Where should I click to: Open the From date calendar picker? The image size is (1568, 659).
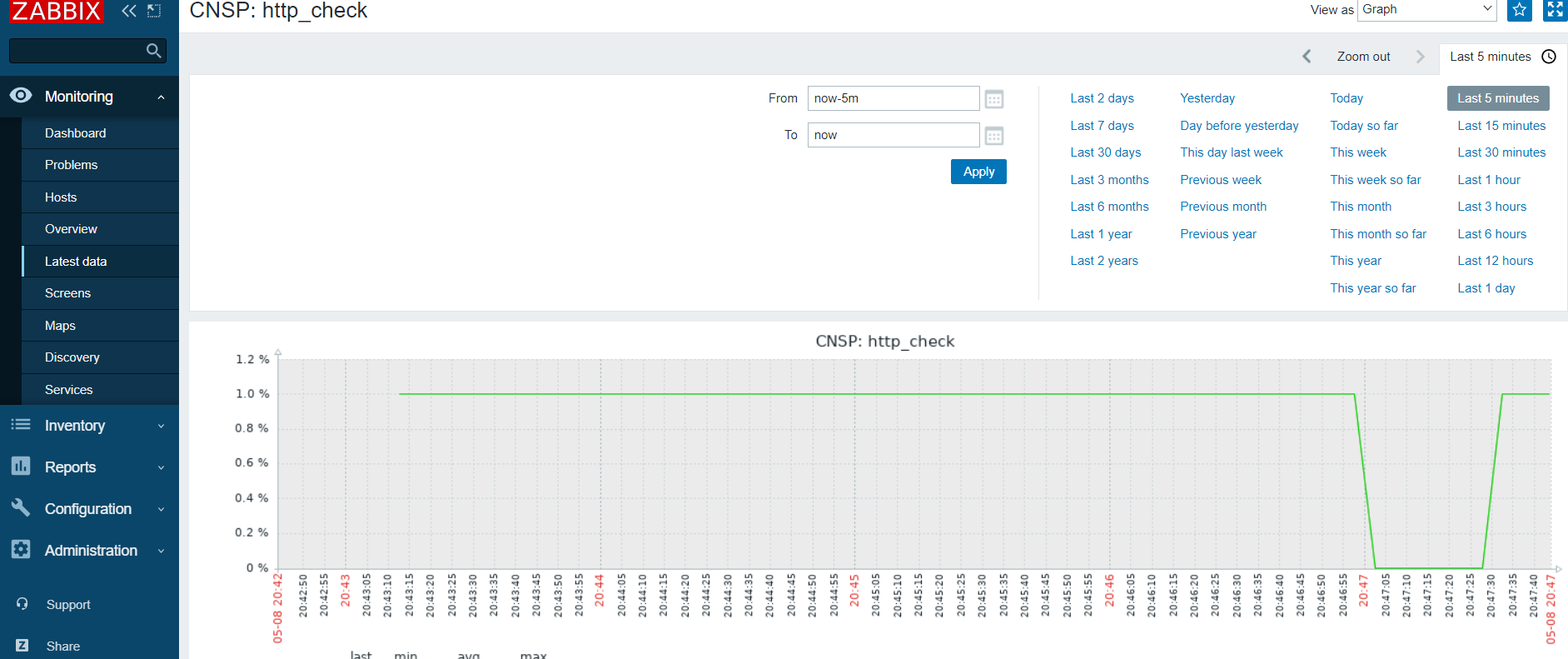(x=994, y=99)
